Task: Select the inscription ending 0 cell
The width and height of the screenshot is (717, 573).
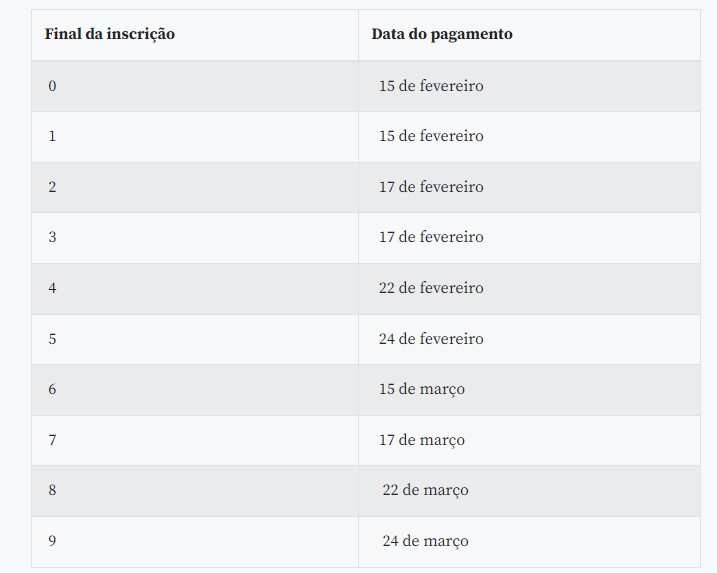Action: tap(53, 86)
